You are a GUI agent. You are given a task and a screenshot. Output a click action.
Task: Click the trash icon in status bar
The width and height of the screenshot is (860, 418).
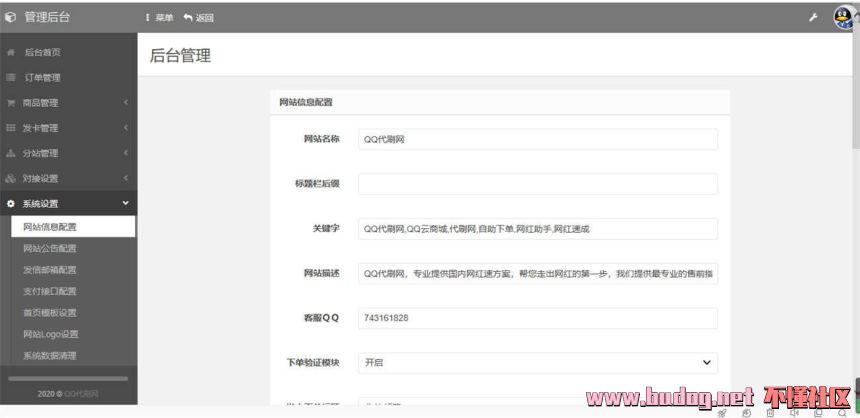[771, 413]
